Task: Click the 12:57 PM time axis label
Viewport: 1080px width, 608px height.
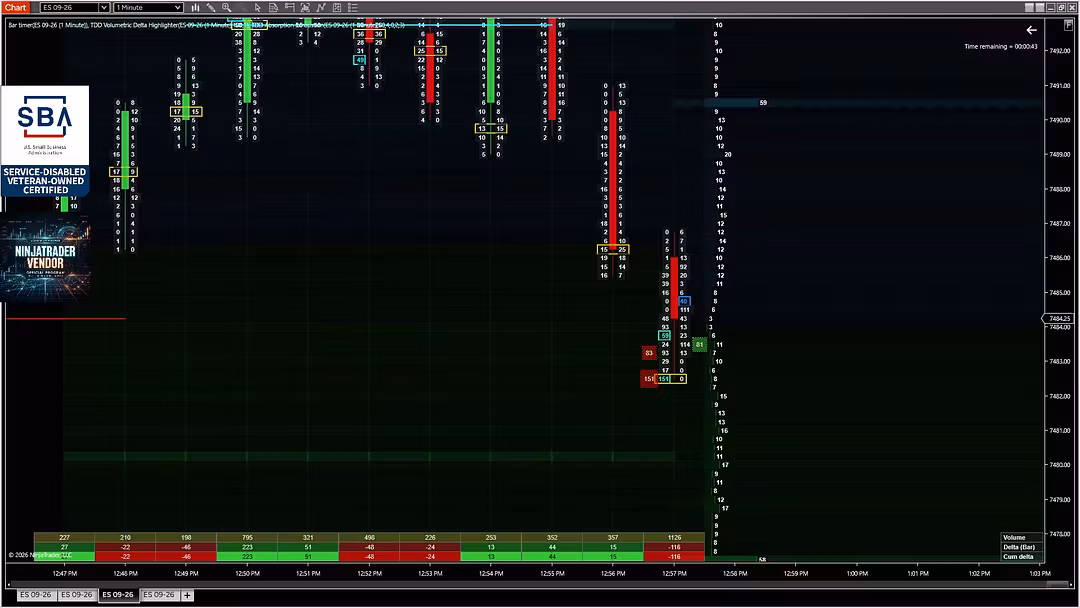Action: coord(674,574)
